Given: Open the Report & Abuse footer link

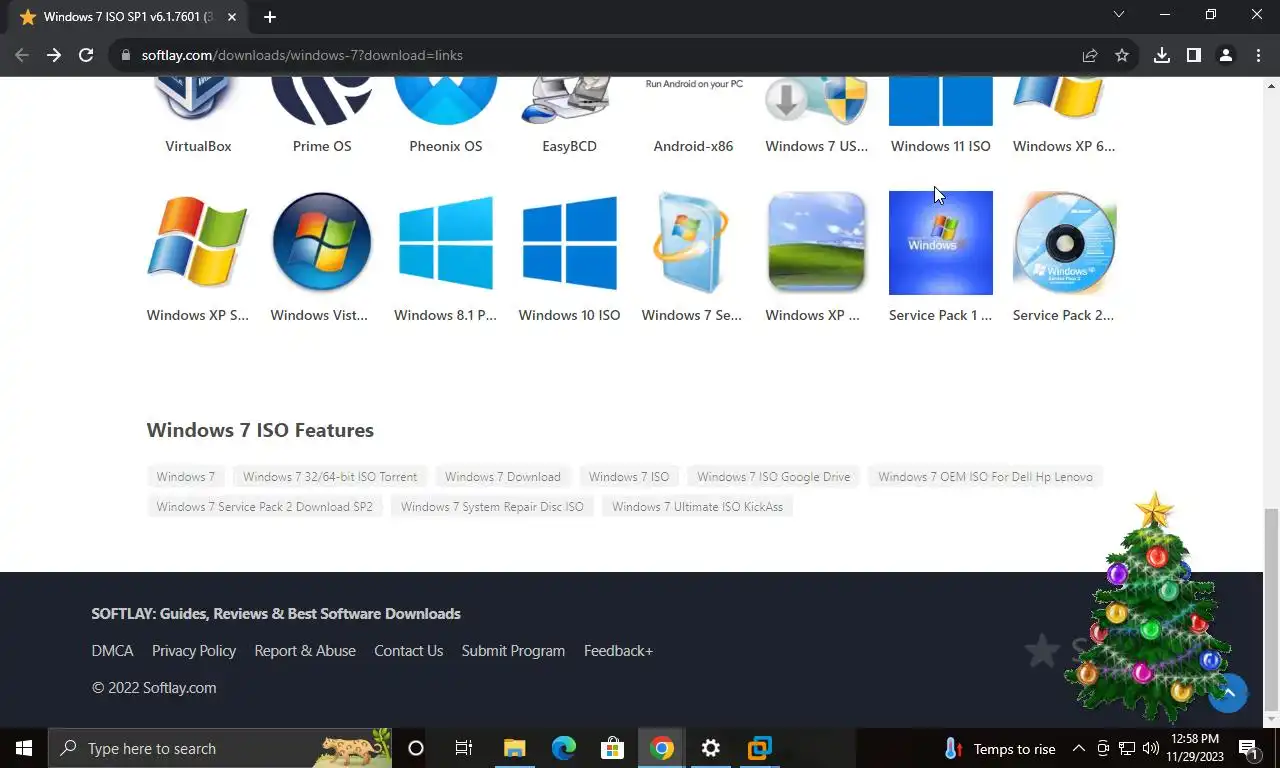Looking at the screenshot, I should [305, 651].
